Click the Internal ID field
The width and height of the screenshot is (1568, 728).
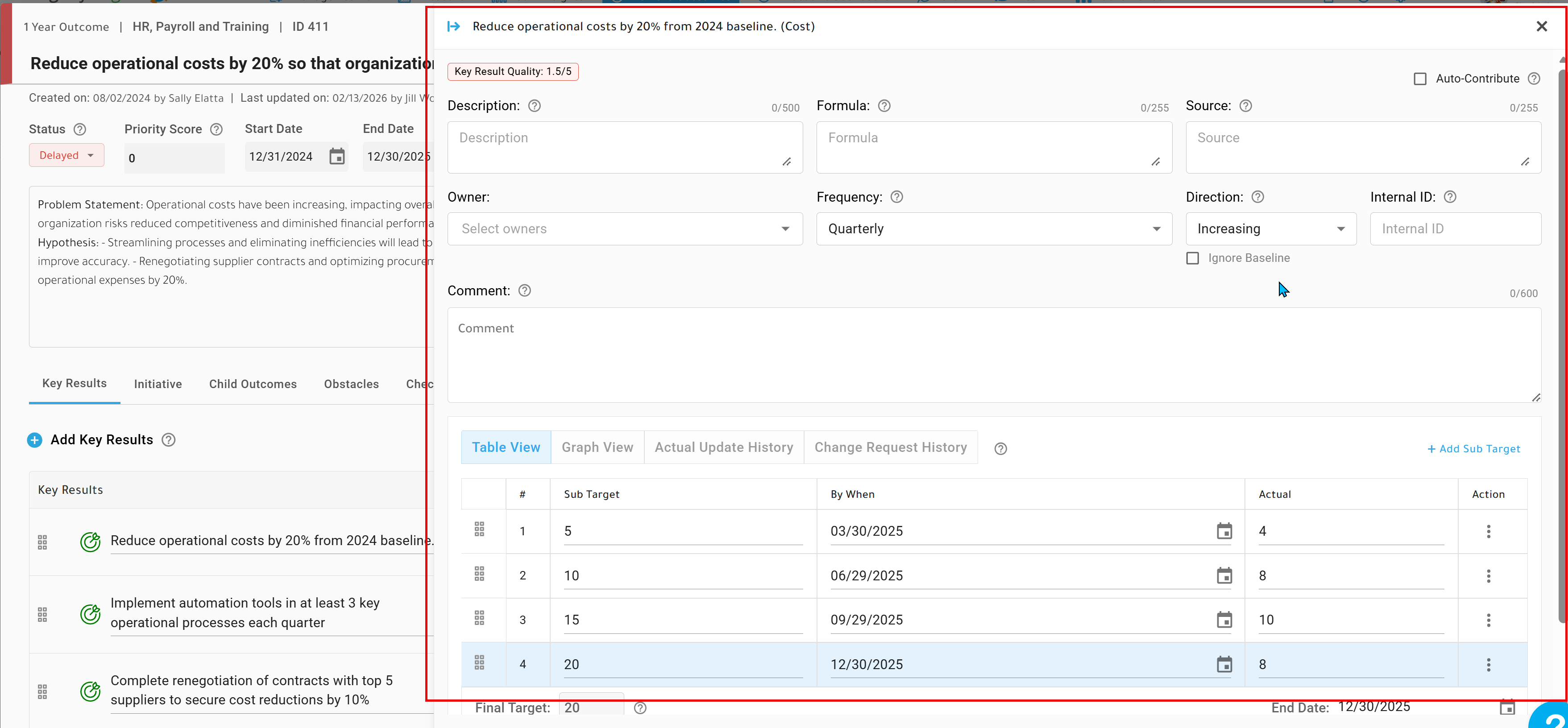1456,229
